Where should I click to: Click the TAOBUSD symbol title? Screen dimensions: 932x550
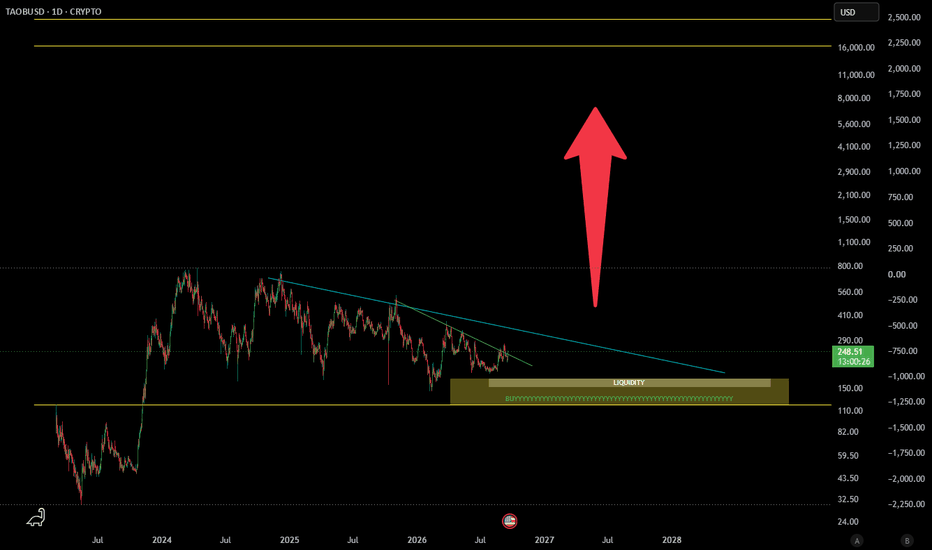[x=24, y=11]
